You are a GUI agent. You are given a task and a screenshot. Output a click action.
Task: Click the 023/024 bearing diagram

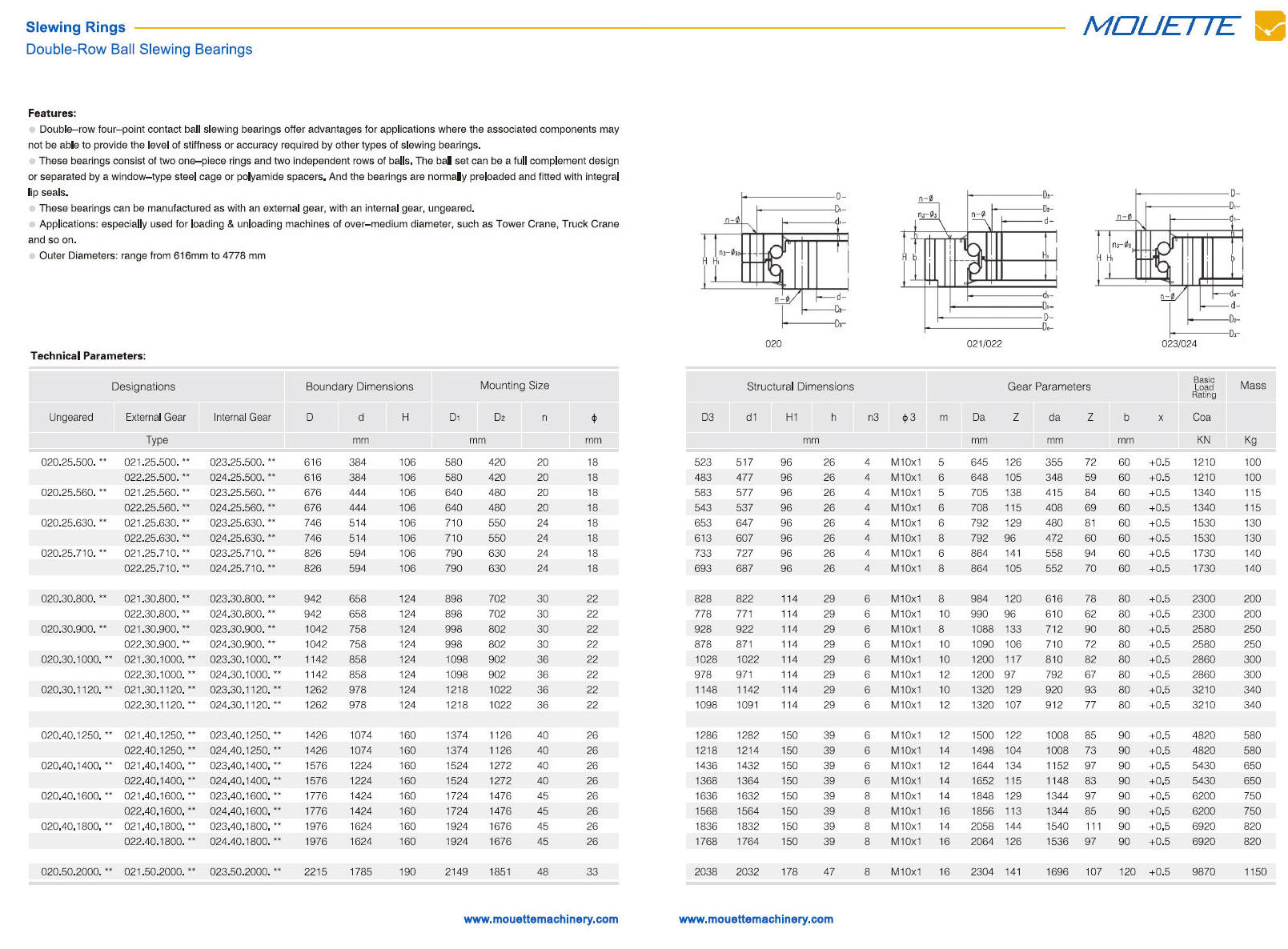[x=1170, y=264]
